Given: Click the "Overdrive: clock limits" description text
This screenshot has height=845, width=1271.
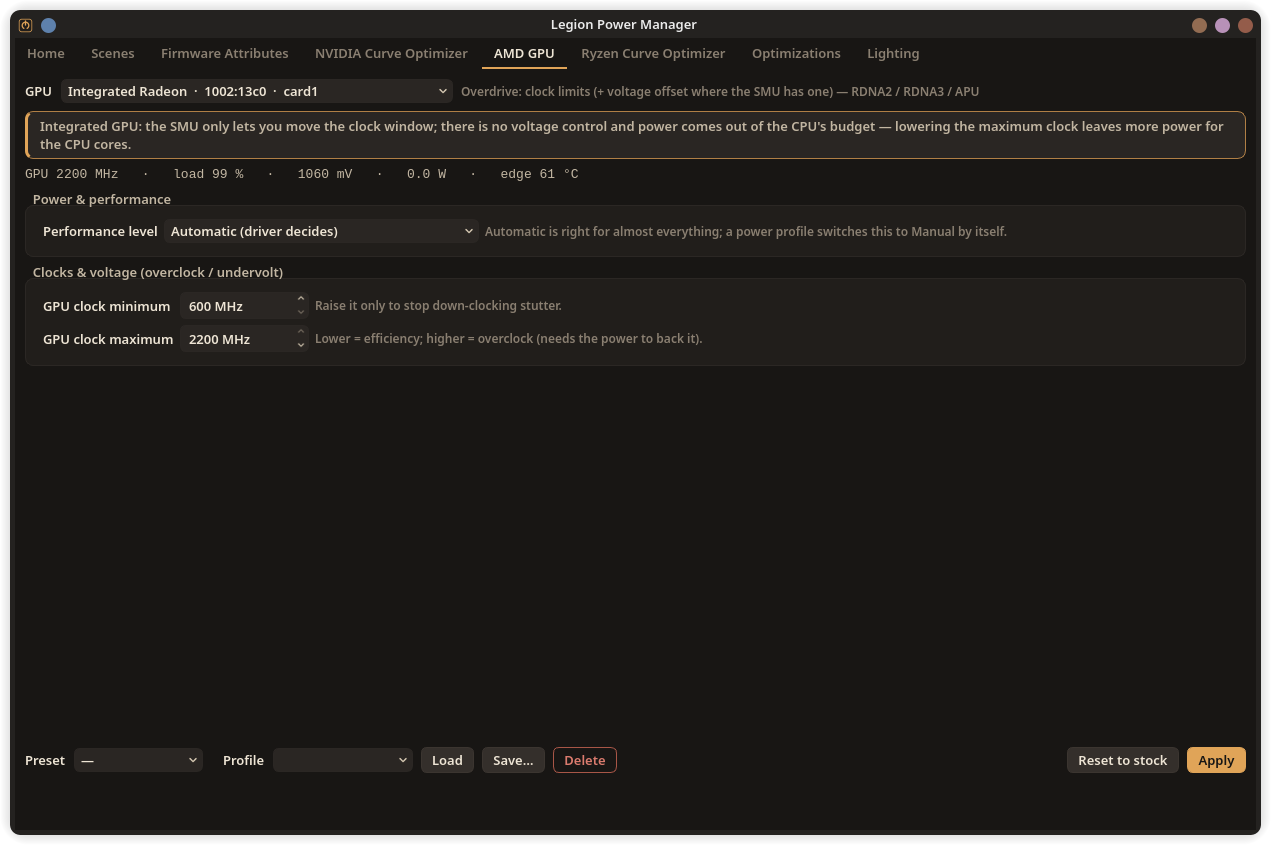Looking at the screenshot, I should click(x=720, y=91).
